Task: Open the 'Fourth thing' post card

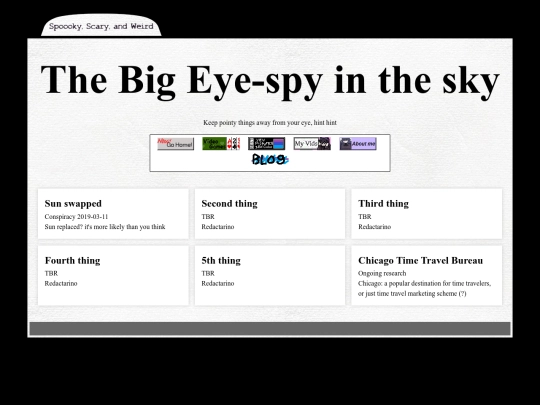Action: pyautogui.click(x=113, y=275)
